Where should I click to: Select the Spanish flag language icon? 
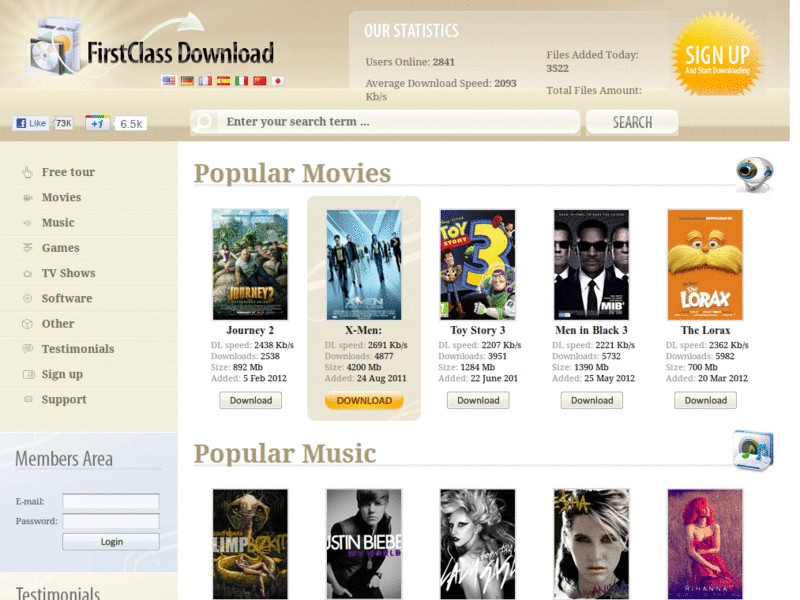click(x=223, y=81)
